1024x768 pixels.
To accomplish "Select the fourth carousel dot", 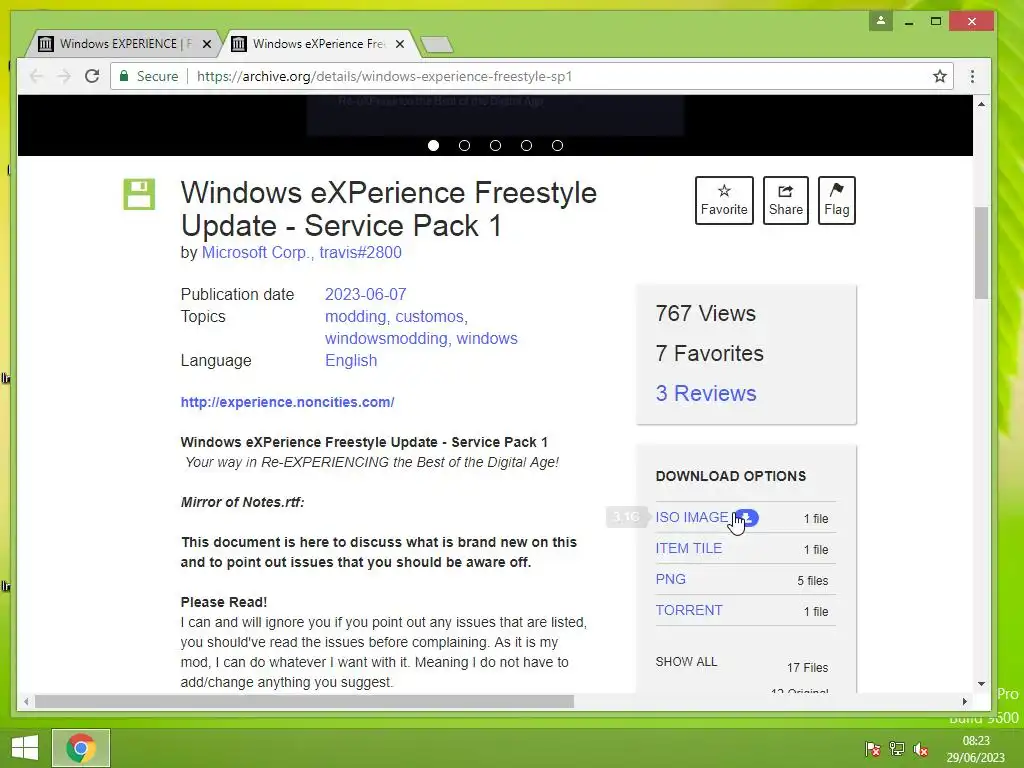I will pyautogui.click(x=526, y=145).
